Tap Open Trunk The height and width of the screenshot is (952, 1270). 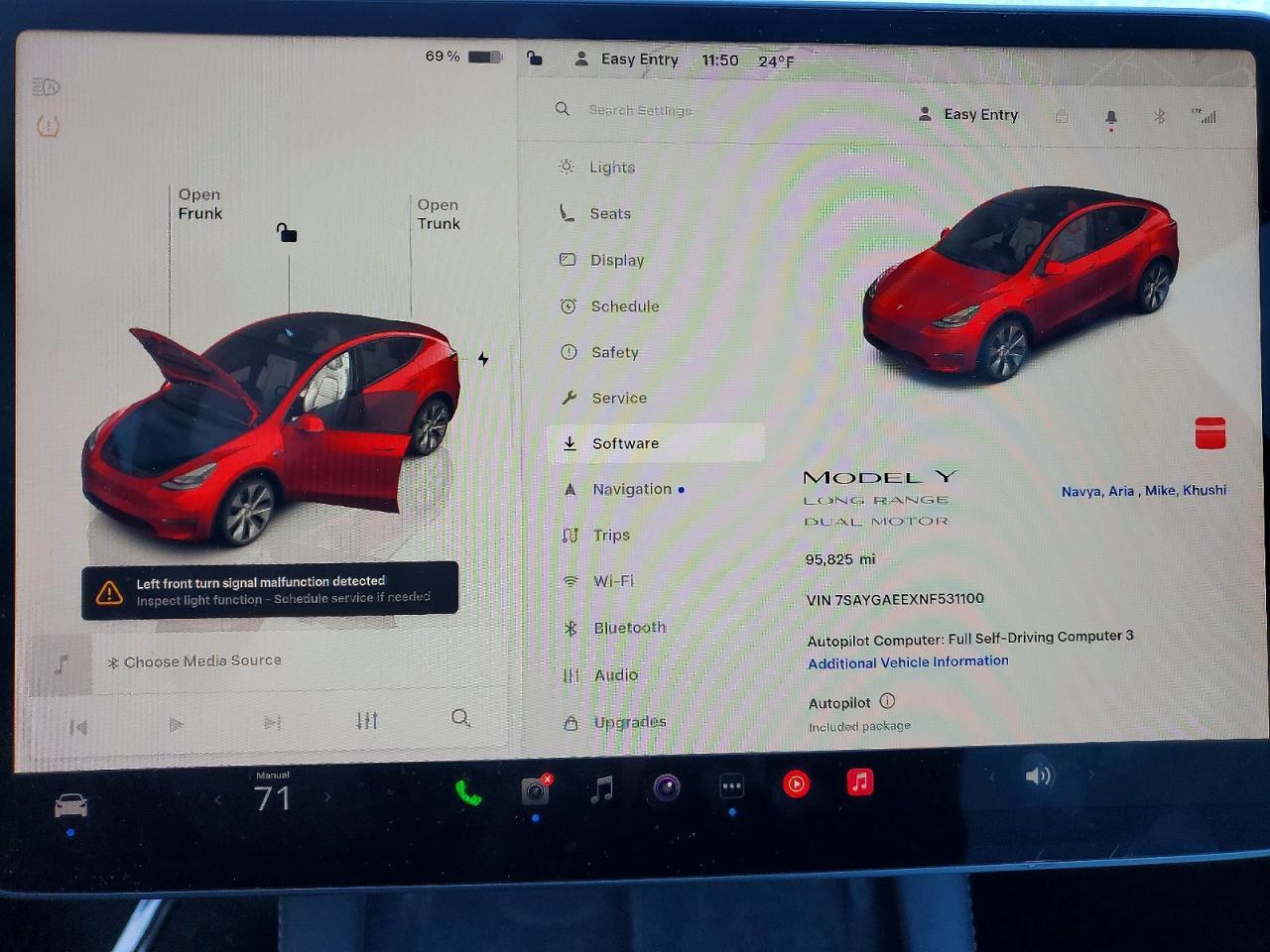click(439, 214)
